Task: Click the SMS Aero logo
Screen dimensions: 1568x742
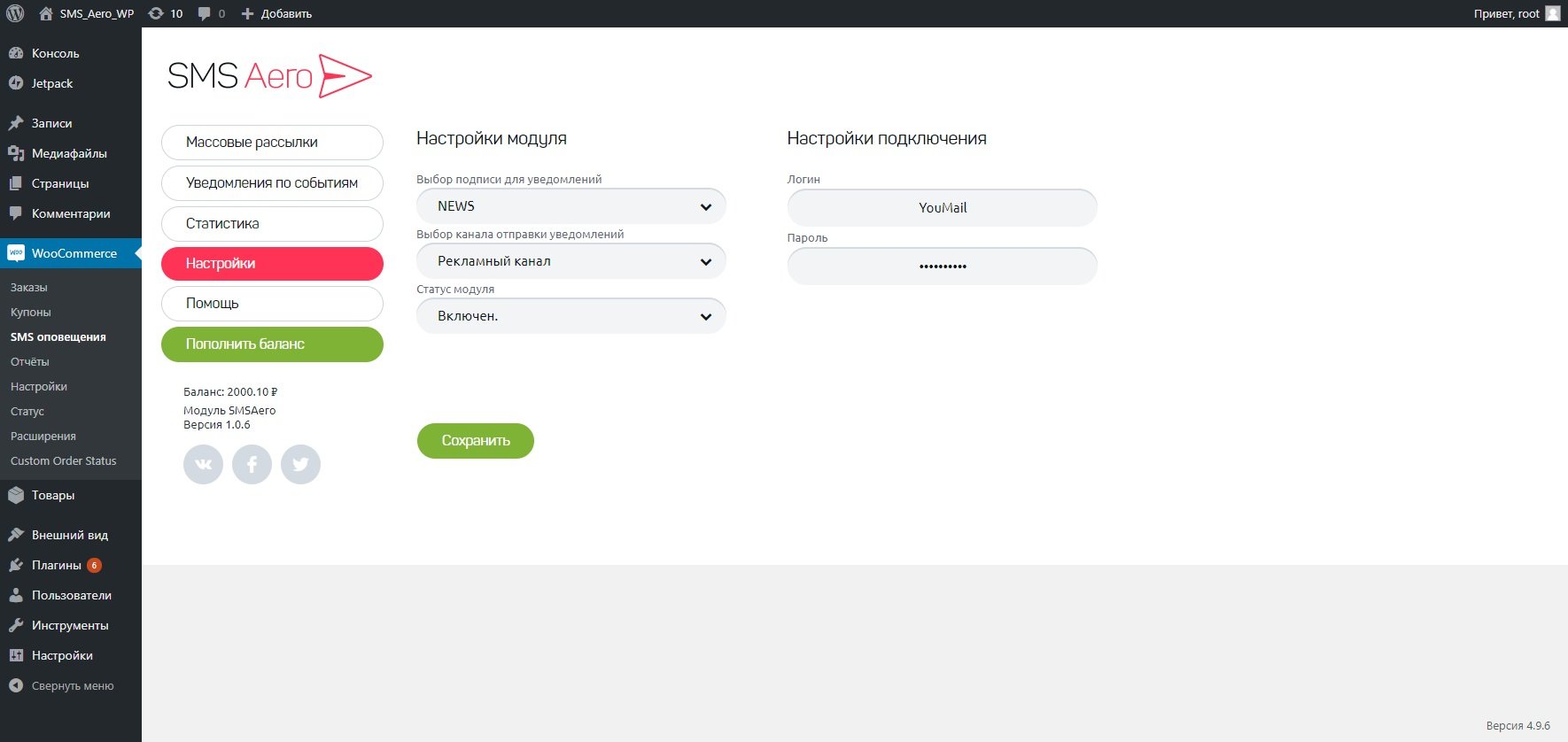Action: click(269, 75)
